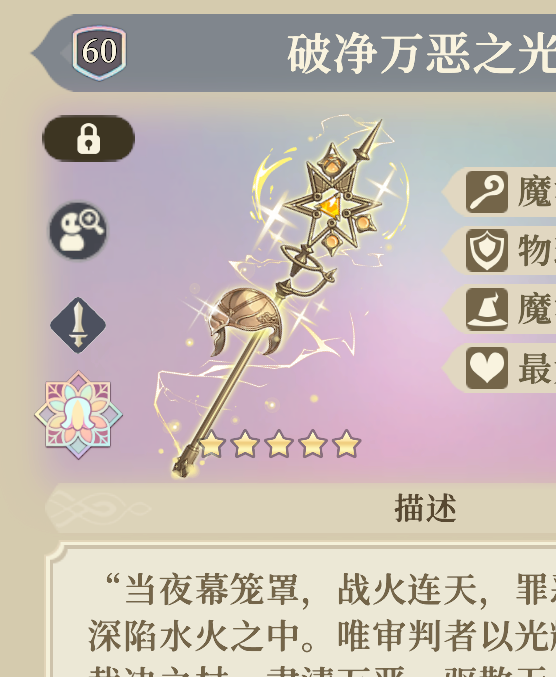Click the decorative swirl left of 描述
Image resolution: width=556 pixels, height=677 pixels.
tap(98, 509)
